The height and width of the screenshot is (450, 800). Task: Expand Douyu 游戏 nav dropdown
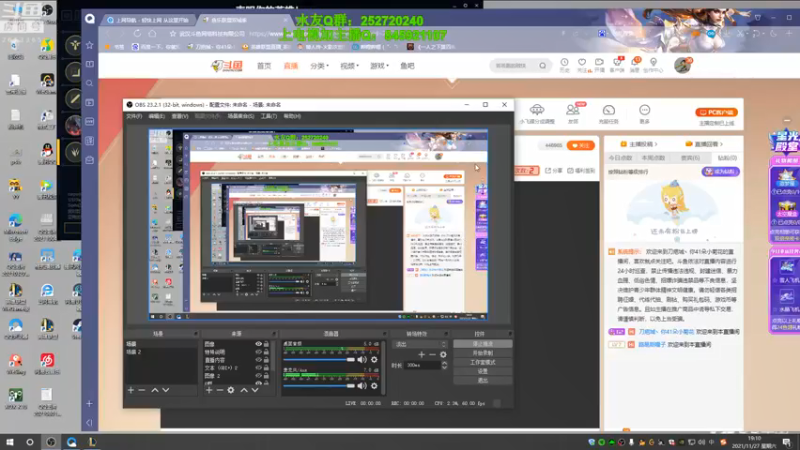click(x=380, y=66)
